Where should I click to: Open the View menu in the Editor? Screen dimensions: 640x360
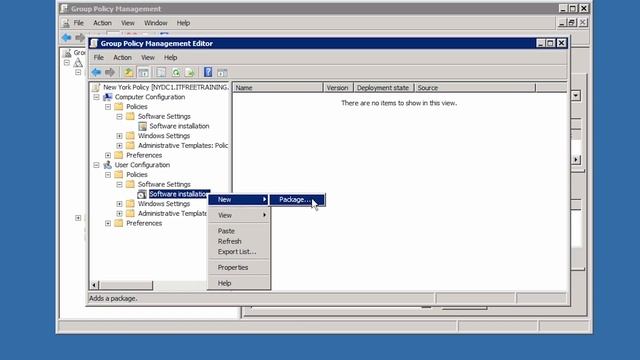click(148, 58)
